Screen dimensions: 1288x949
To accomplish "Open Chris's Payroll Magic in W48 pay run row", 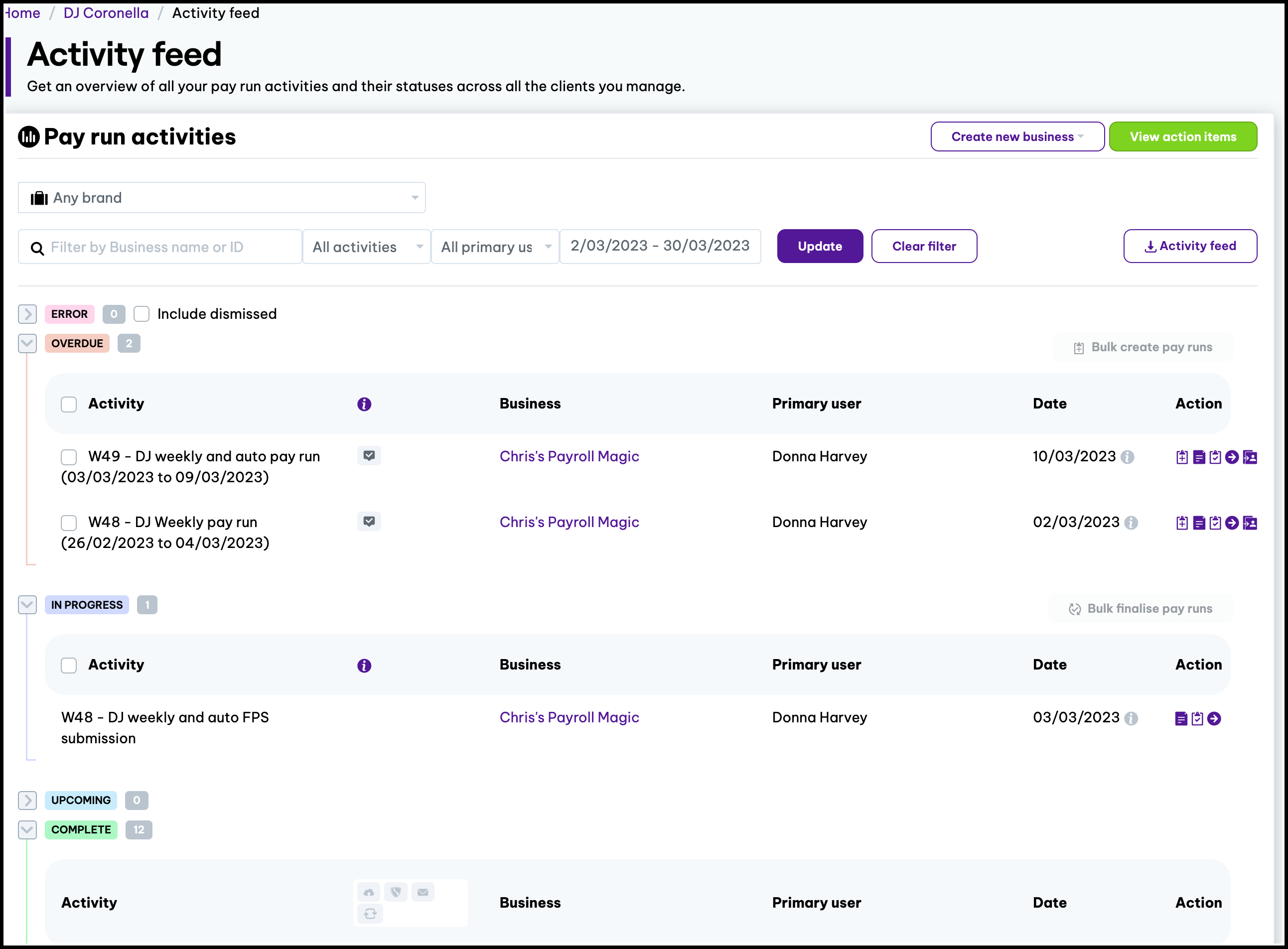I will 569,522.
